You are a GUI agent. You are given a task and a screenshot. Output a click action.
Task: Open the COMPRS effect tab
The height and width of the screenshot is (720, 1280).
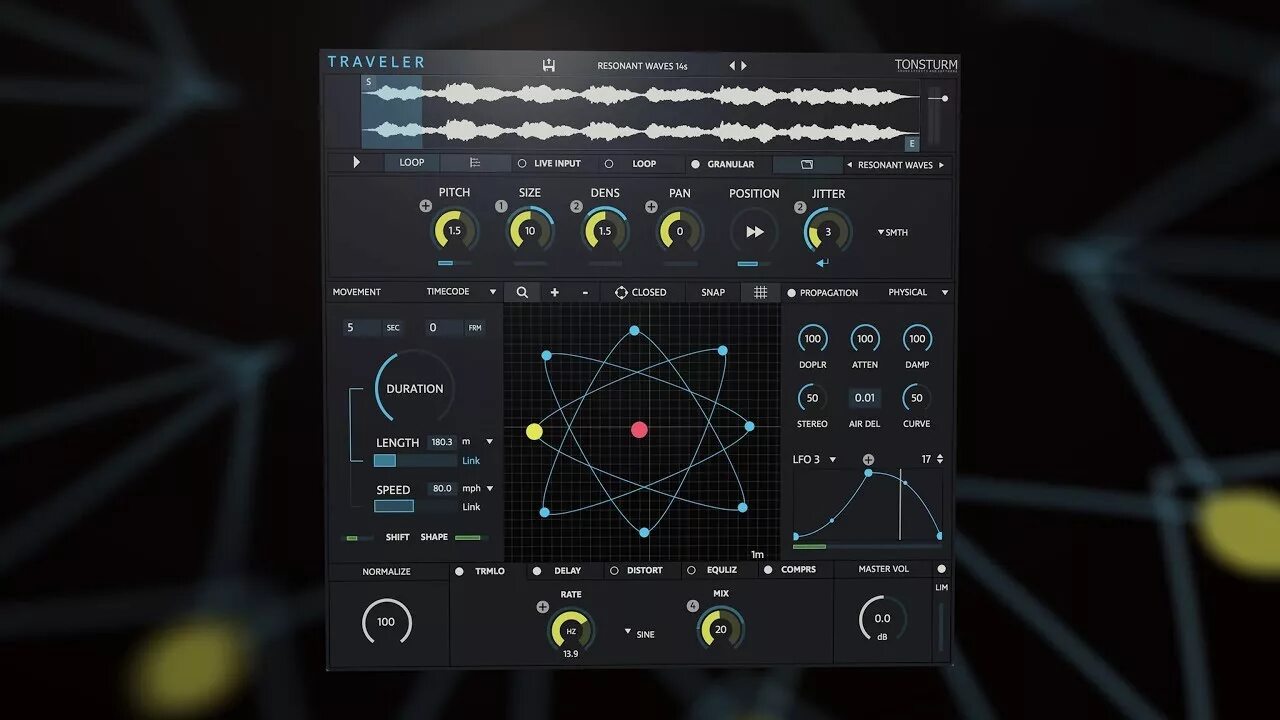[x=798, y=570]
